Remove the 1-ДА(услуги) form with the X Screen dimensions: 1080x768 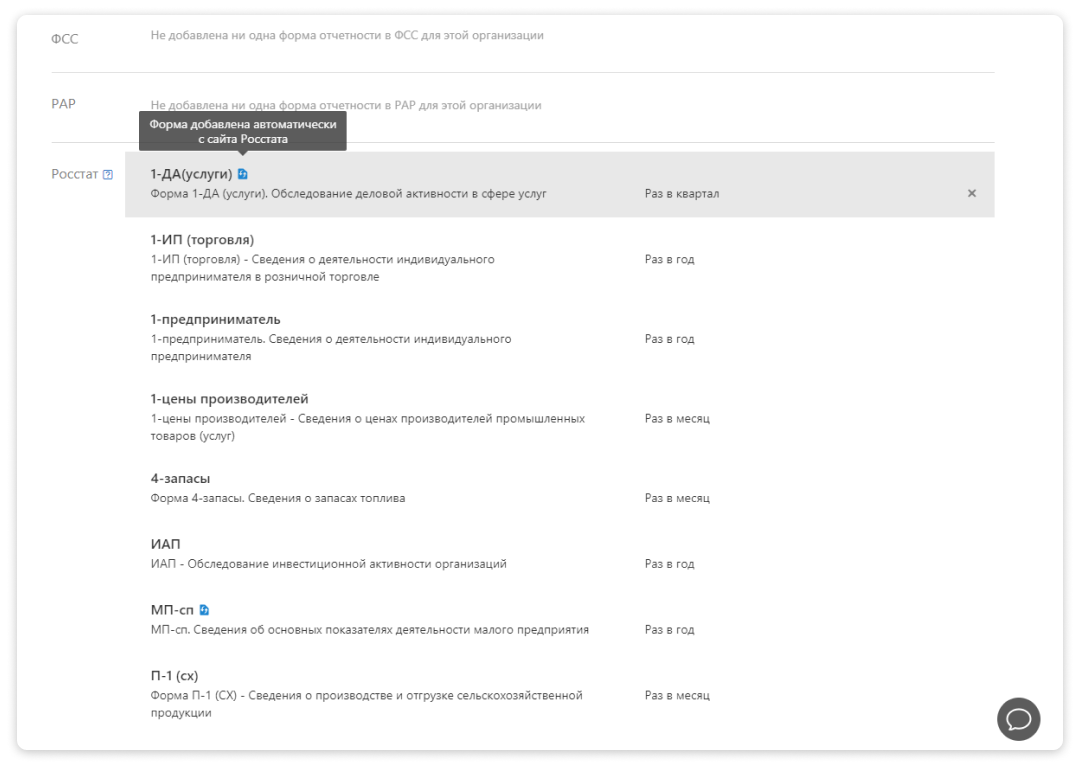[x=971, y=194]
